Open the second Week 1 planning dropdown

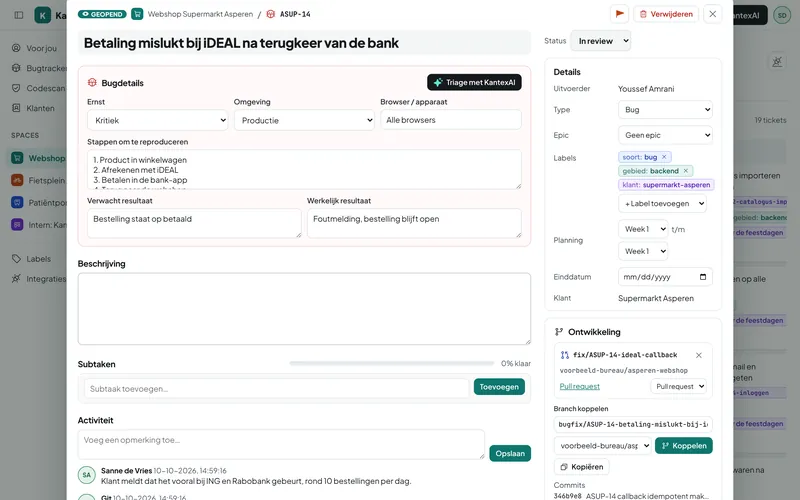[x=642, y=251]
